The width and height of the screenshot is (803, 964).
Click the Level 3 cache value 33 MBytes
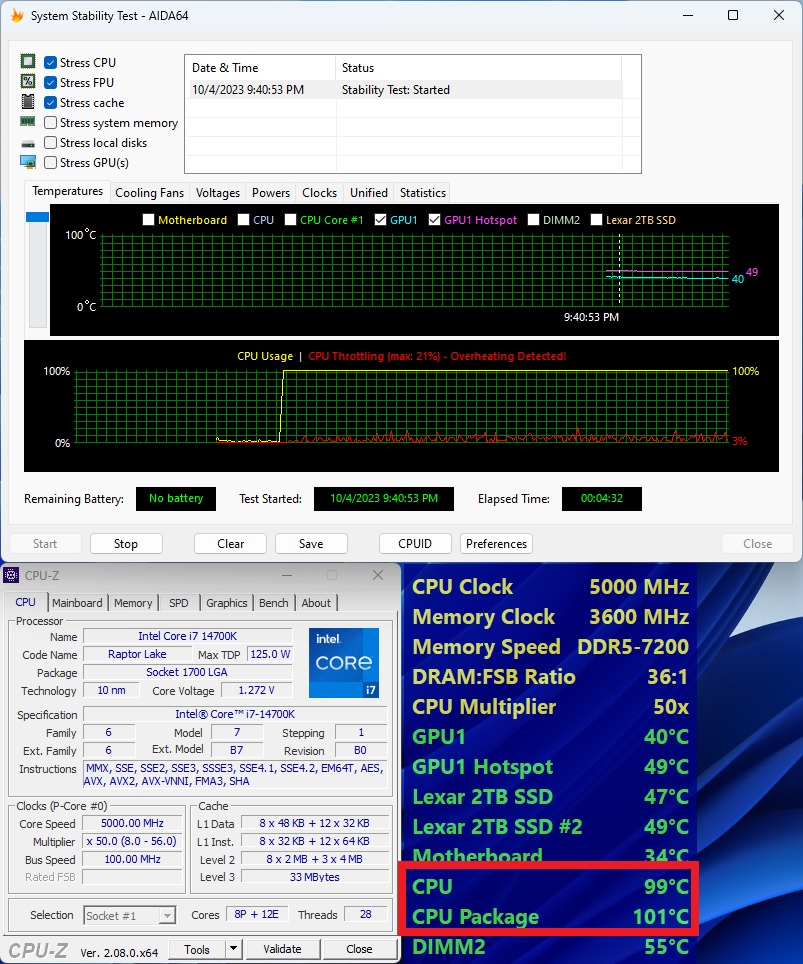point(315,877)
